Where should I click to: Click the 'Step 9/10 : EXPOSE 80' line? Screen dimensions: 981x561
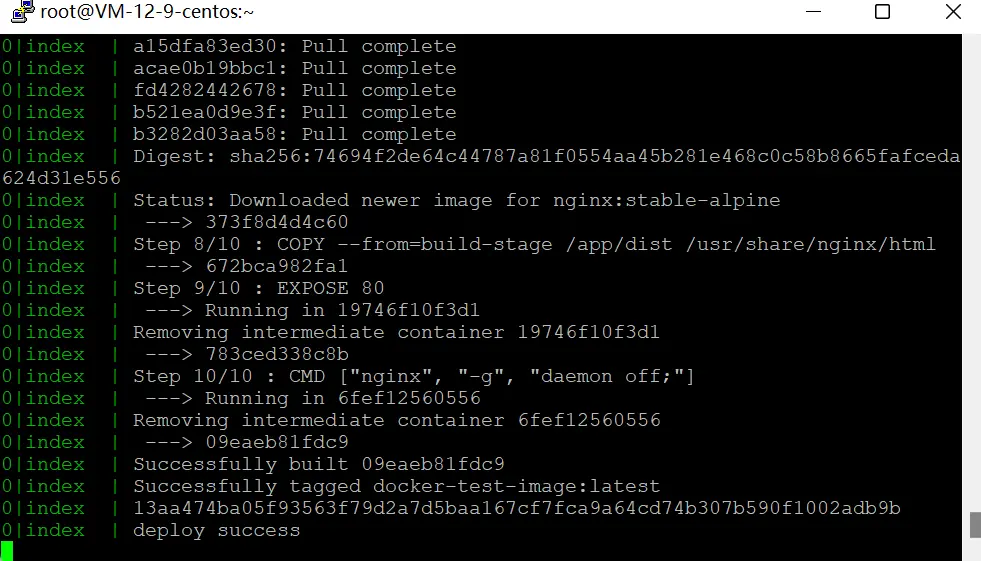(x=258, y=288)
